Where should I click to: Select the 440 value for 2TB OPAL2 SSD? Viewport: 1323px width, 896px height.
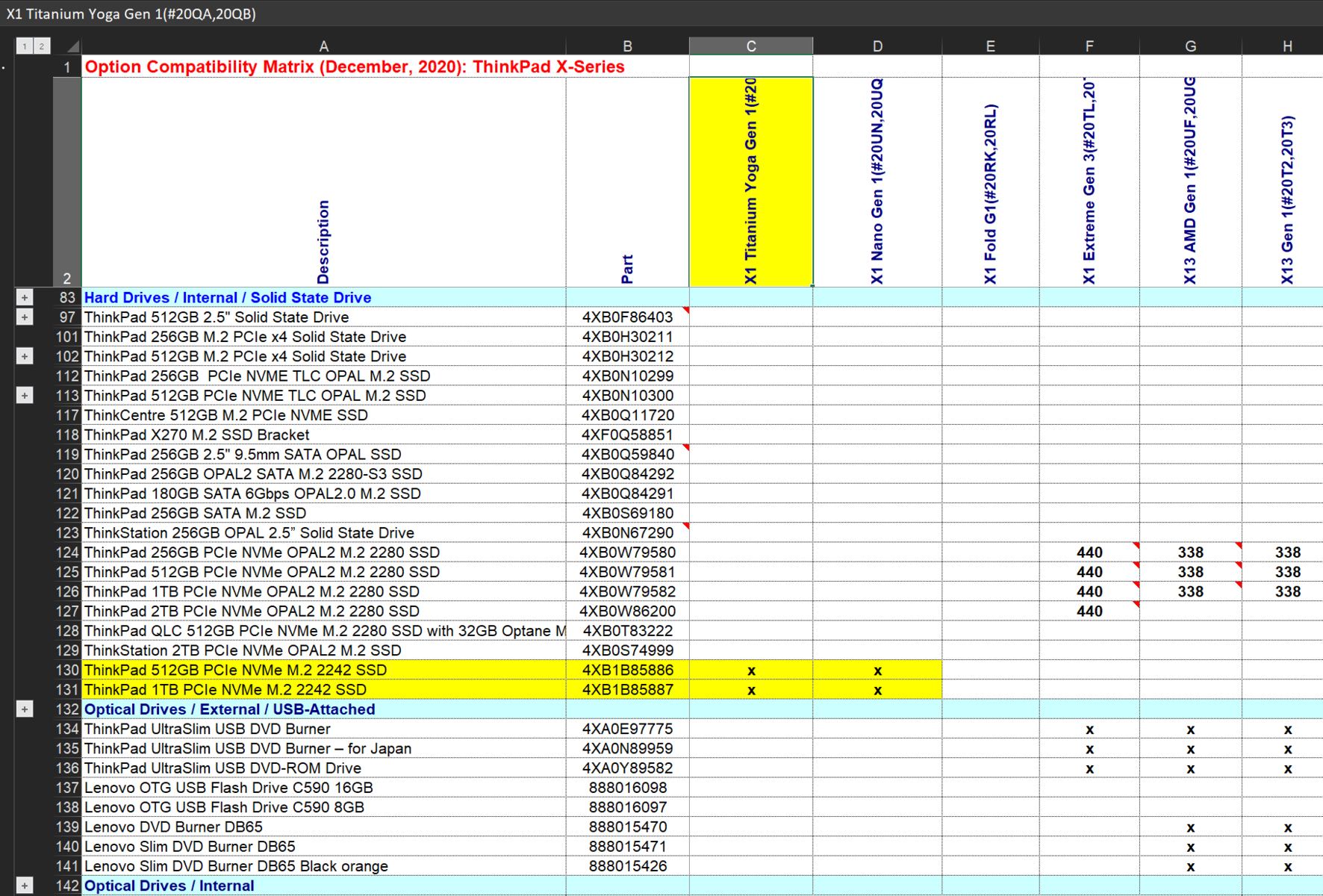click(1089, 611)
